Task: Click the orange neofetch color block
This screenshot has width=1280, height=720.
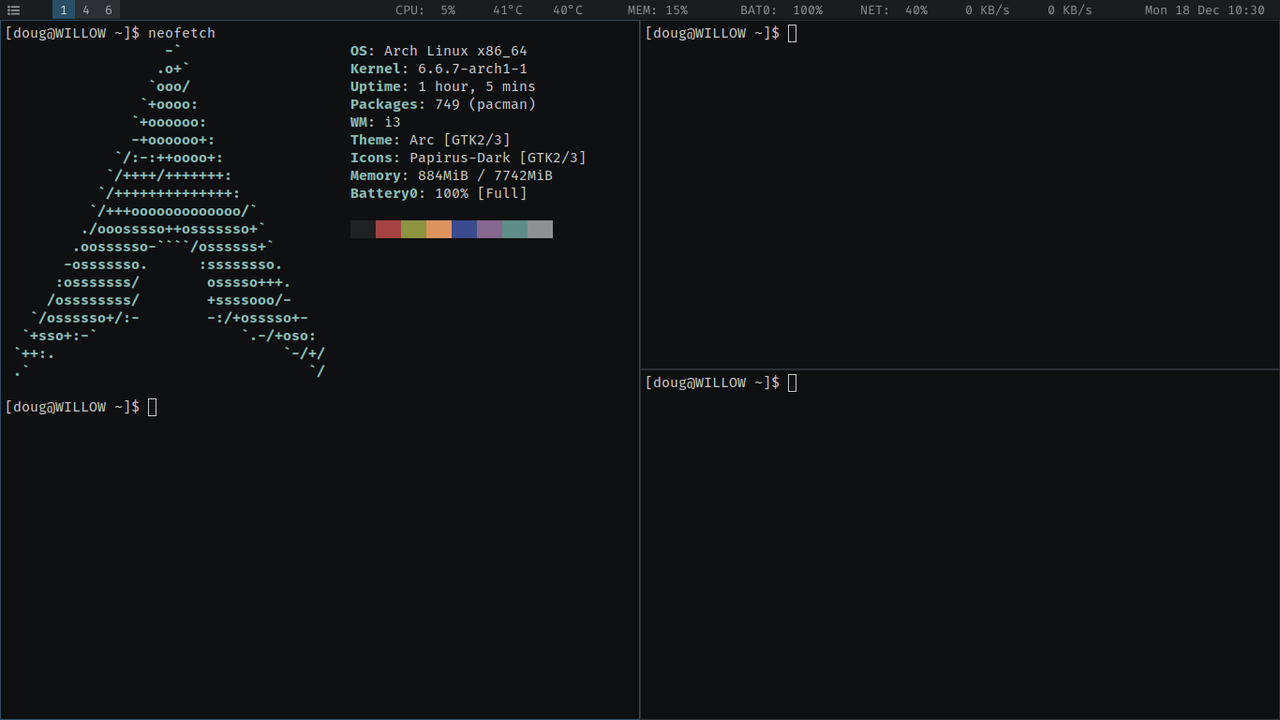Action: pos(439,229)
